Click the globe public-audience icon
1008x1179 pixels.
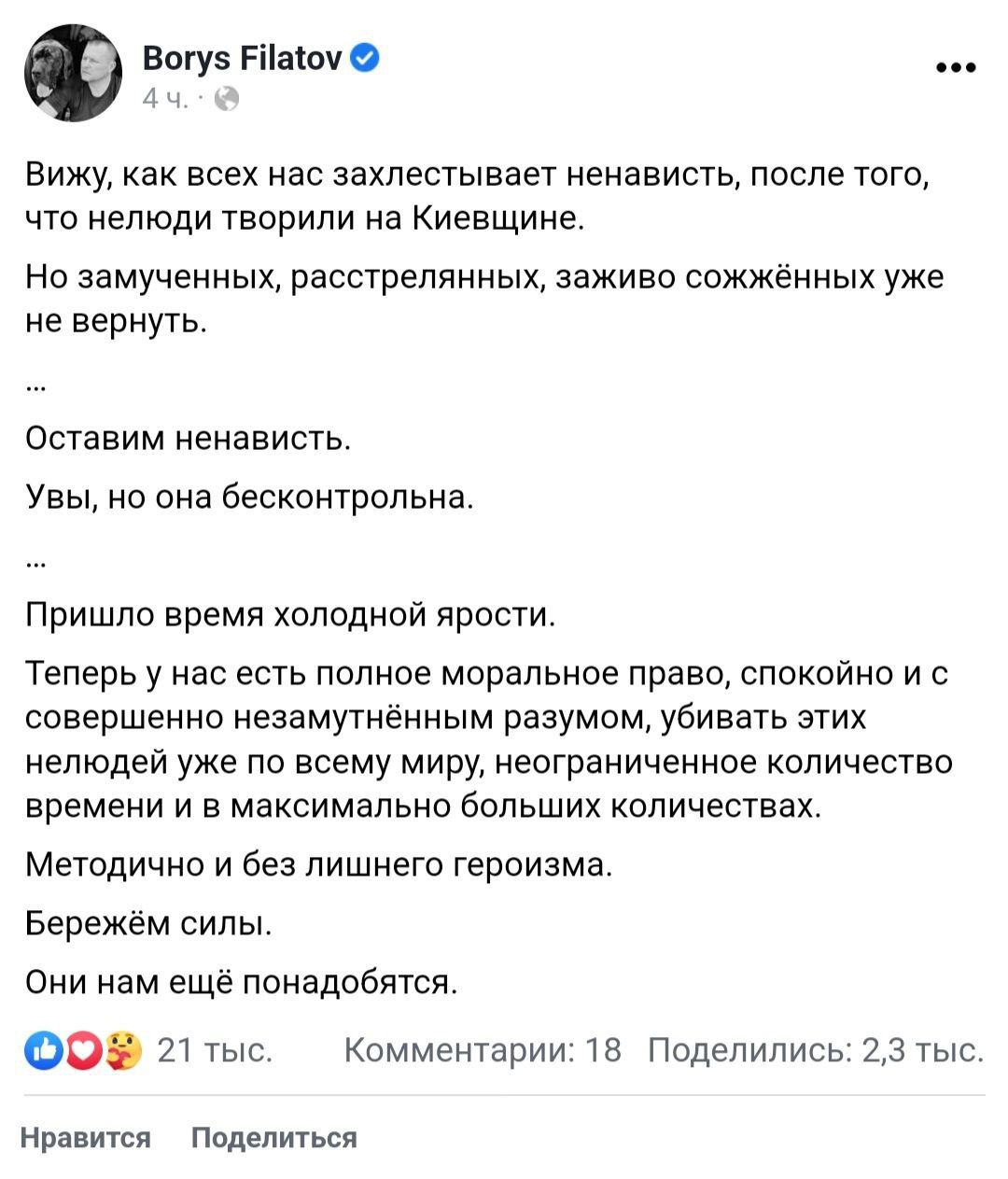(x=227, y=99)
